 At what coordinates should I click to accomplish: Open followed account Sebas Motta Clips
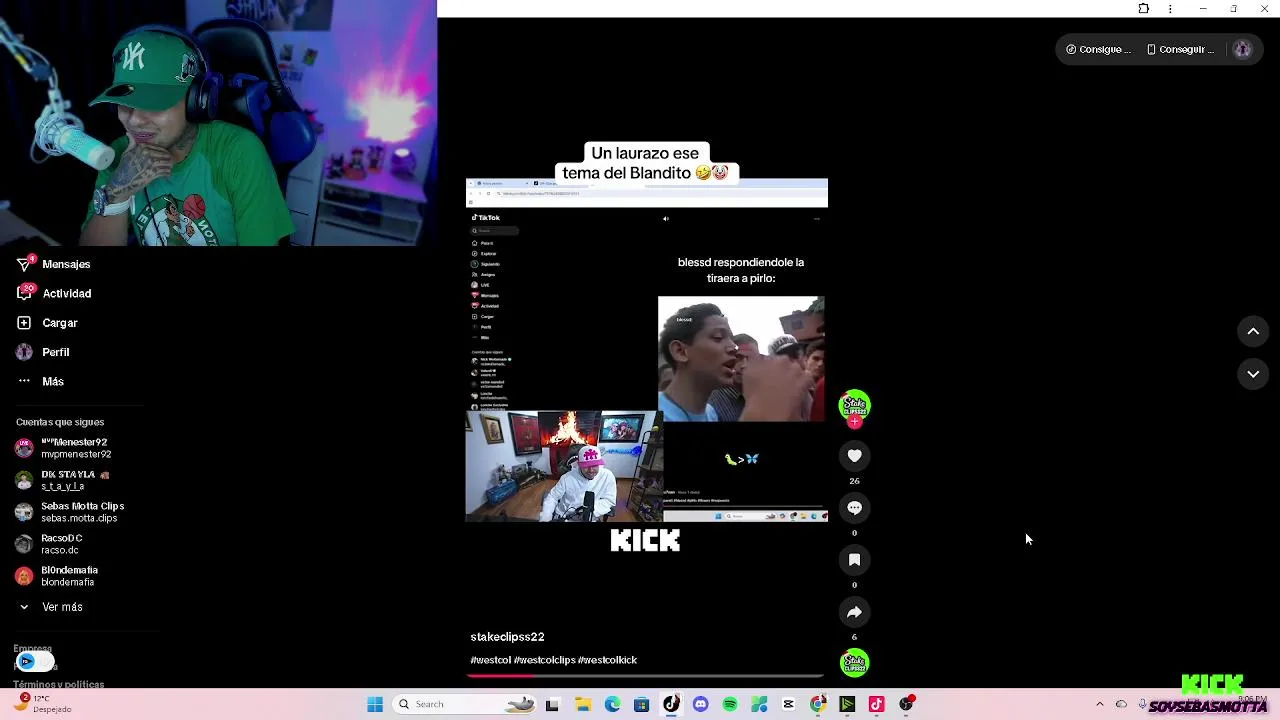click(x=70, y=512)
